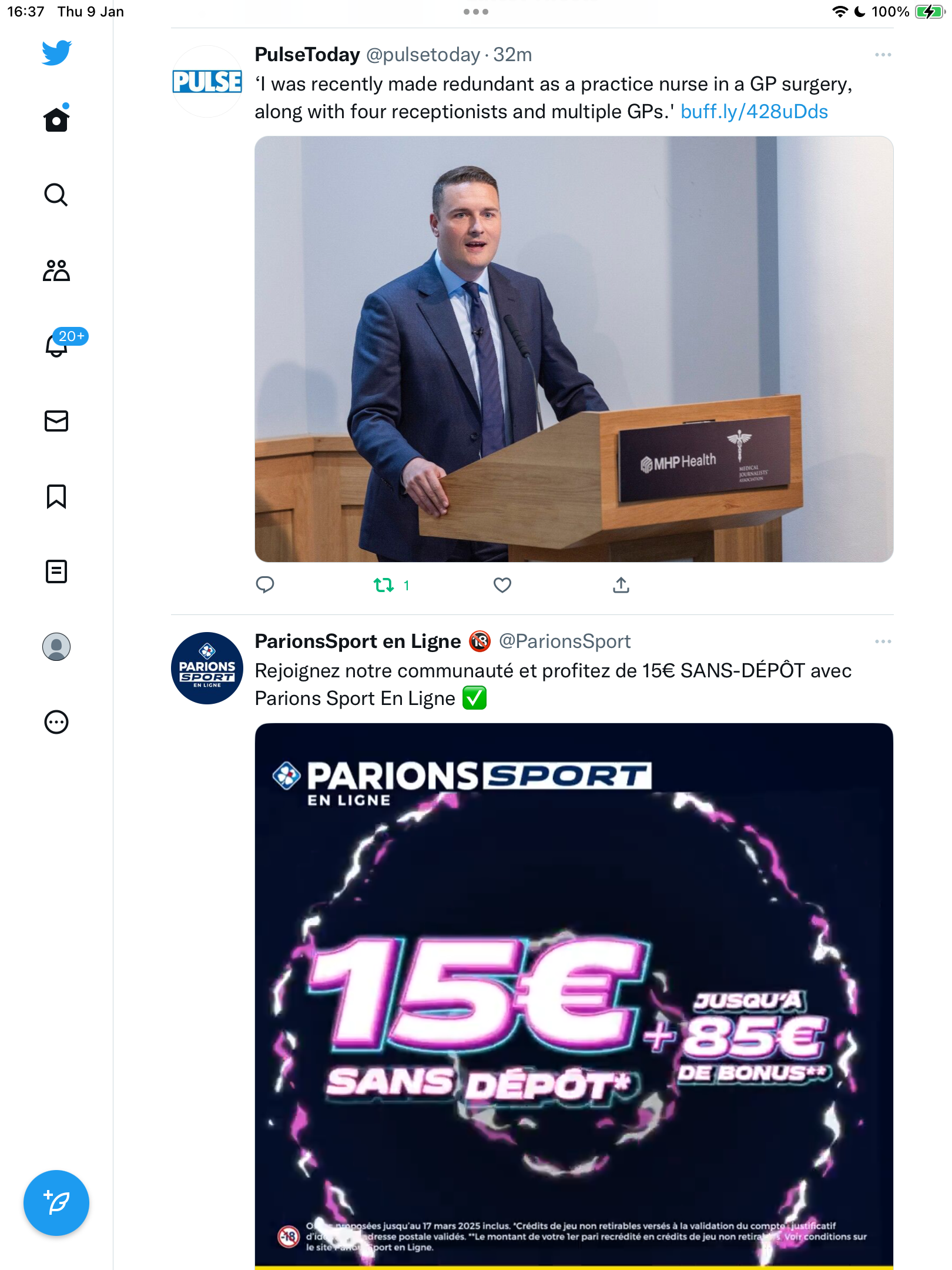Open the Search magnifier icon
Viewport: 952px width, 1270px height.
[x=56, y=195]
